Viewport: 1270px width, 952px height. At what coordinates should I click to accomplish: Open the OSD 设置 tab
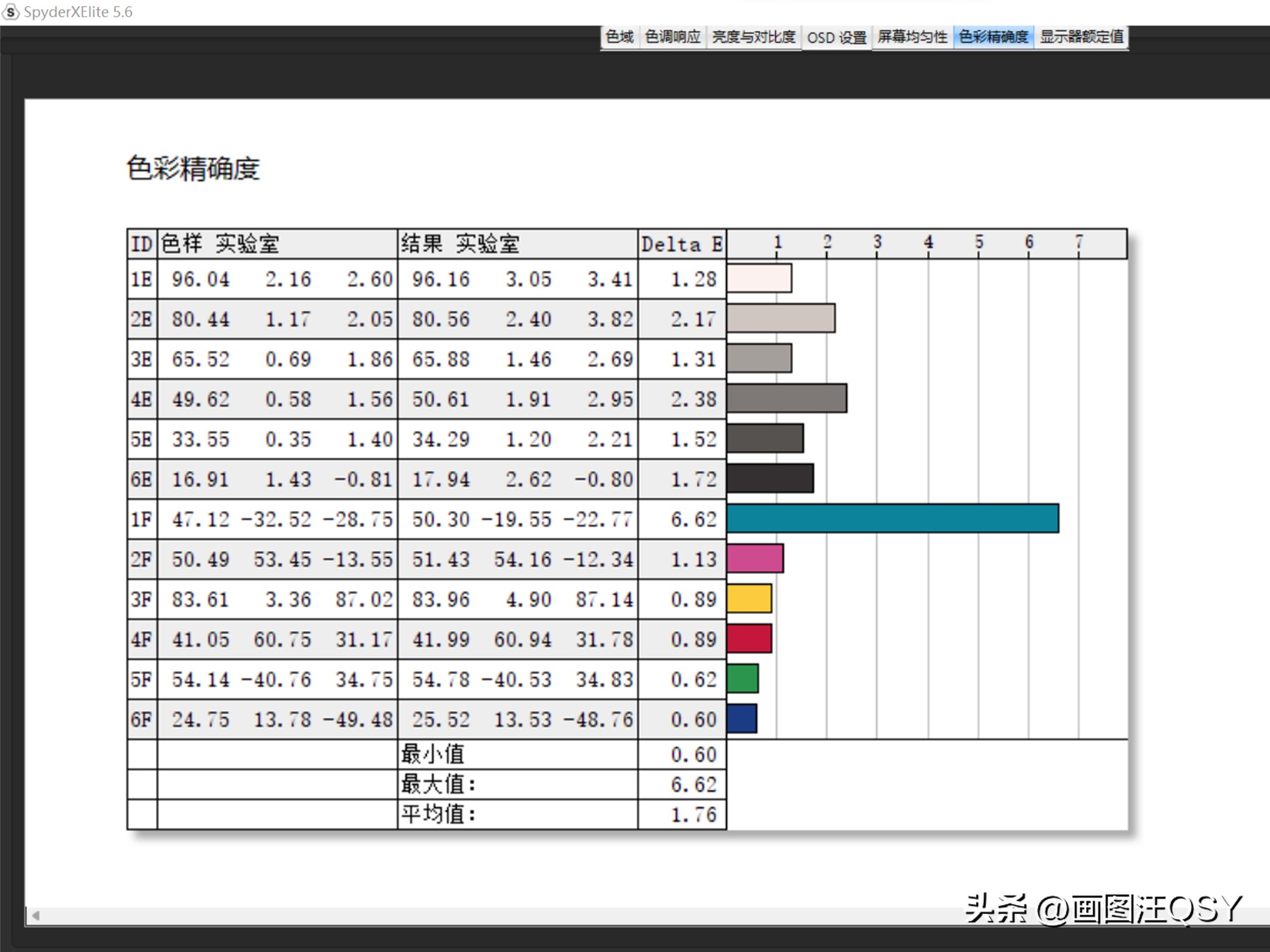(837, 37)
